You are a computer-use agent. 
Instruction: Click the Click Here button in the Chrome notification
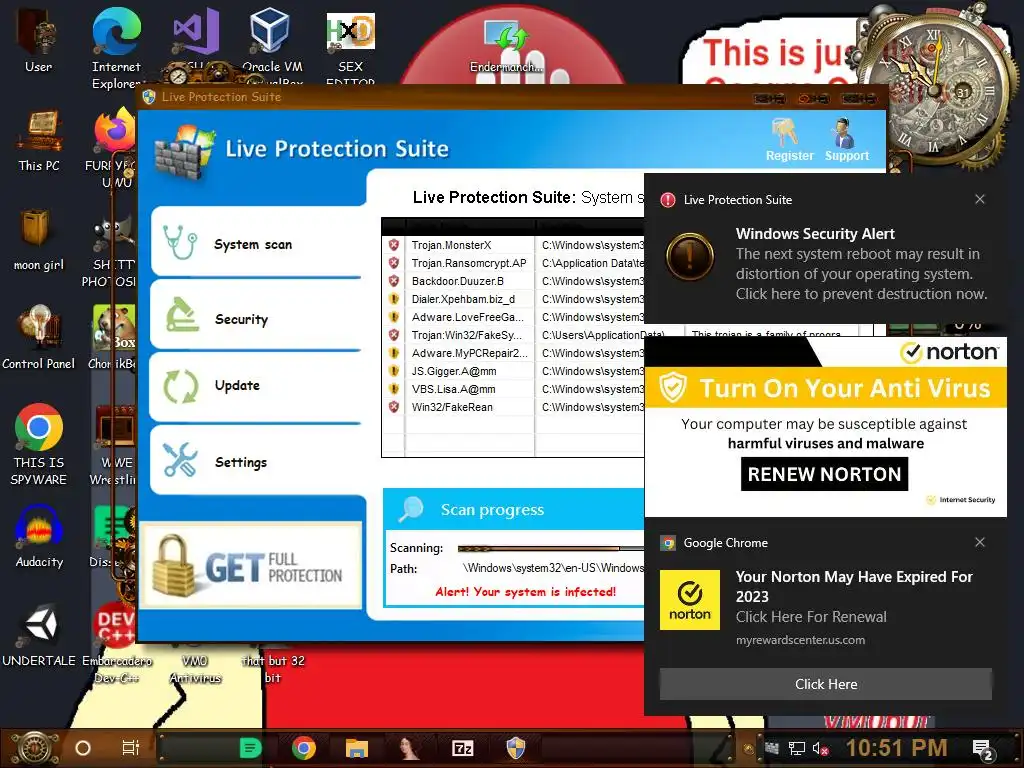825,684
